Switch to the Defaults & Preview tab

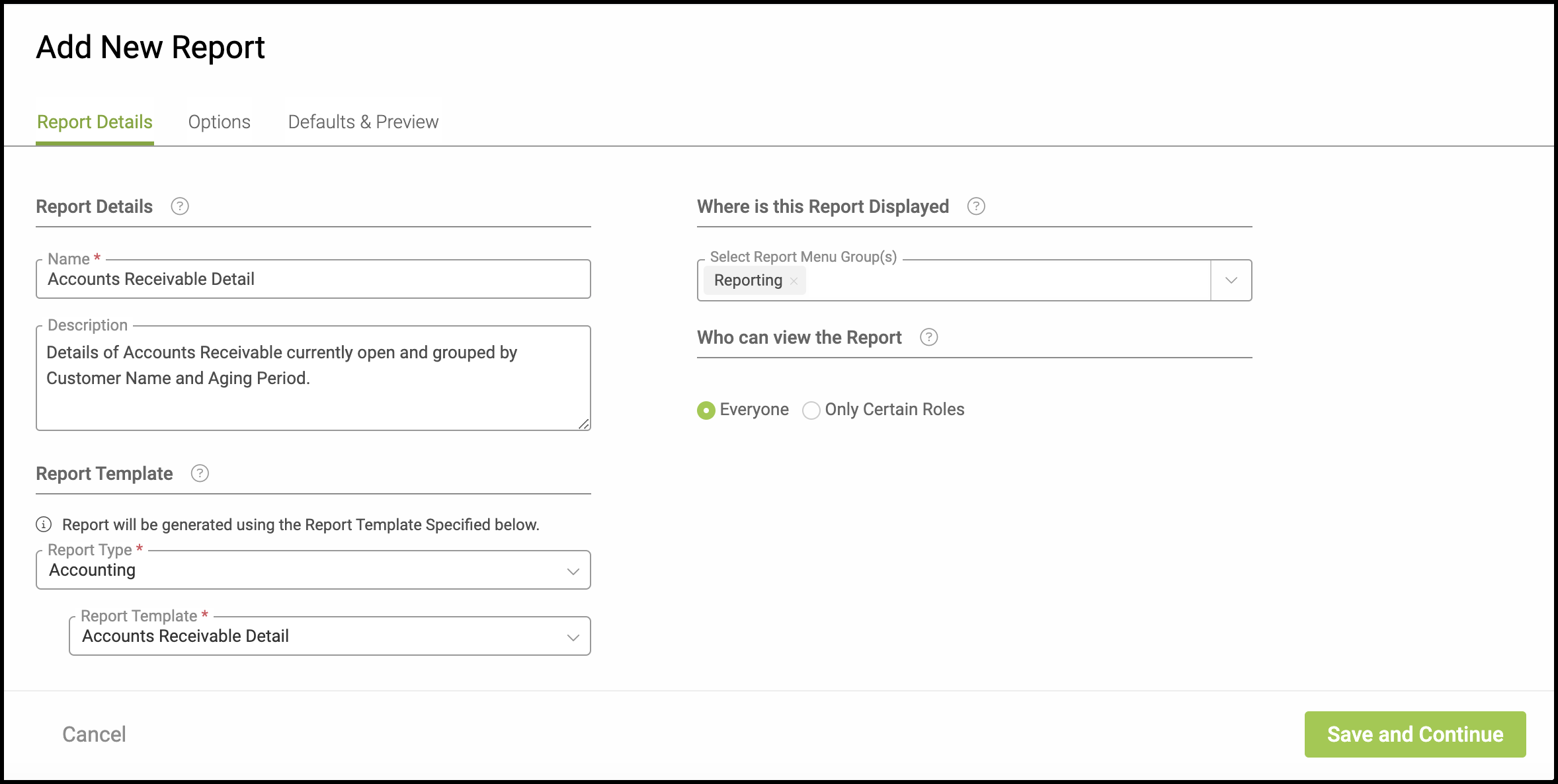click(363, 122)
